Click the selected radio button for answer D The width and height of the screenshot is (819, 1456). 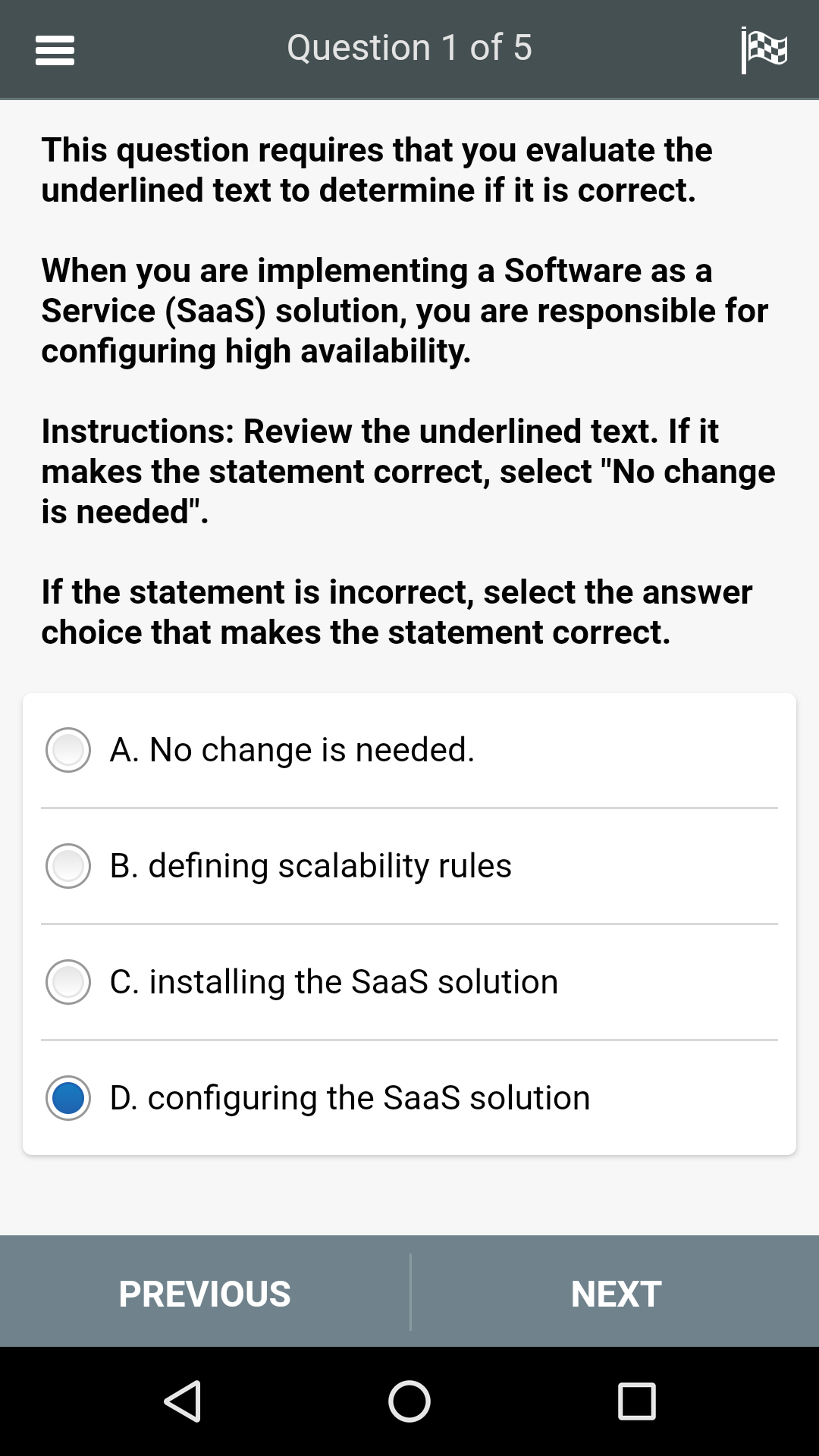(x=68, y=1098)
